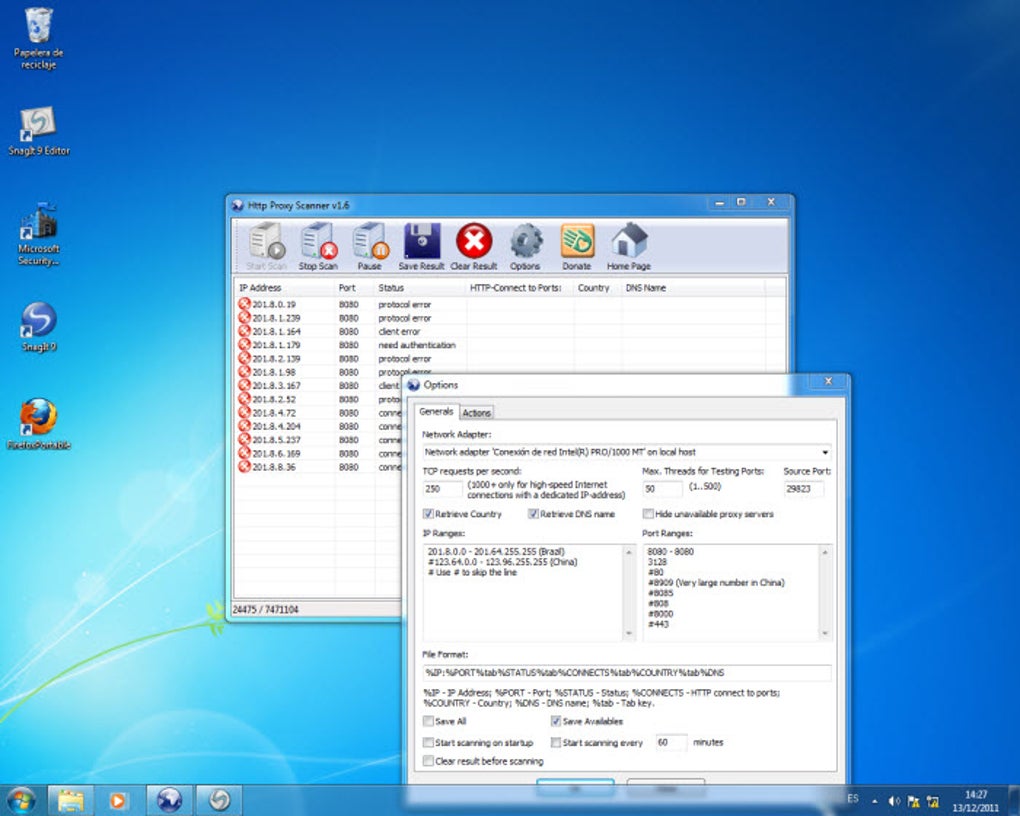Screen dimensions: 1020x816
Task: Enable the Save All checkbox
Action: click(x=429, y=721)
